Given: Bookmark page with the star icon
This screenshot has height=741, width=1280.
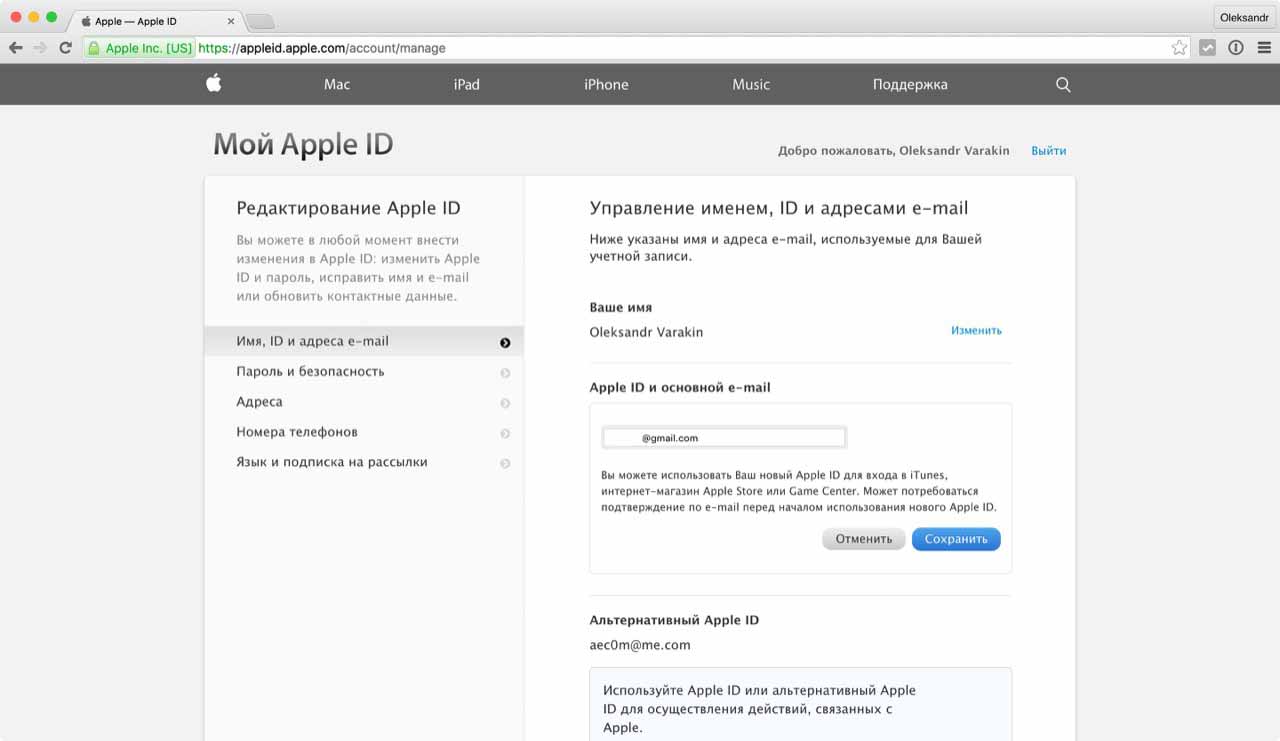Looking at the screenshot, I should (x=1179, y=48).
